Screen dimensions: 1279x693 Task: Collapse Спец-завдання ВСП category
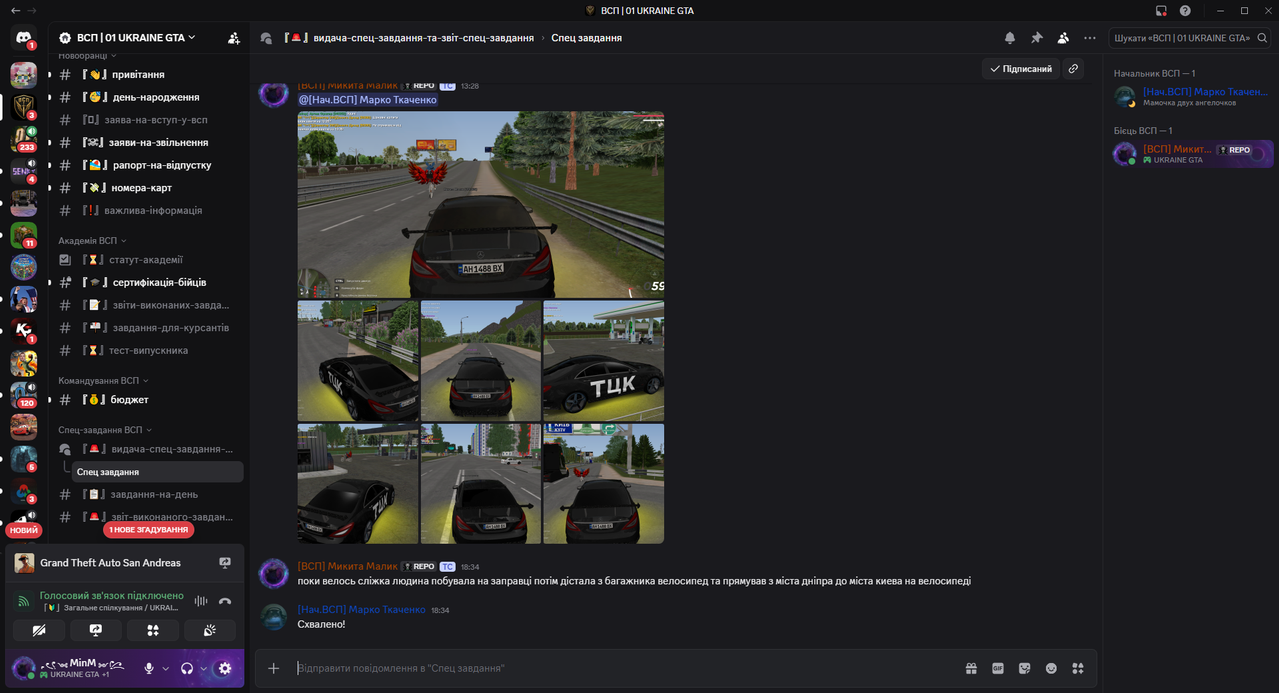click(x=106, y=430)
